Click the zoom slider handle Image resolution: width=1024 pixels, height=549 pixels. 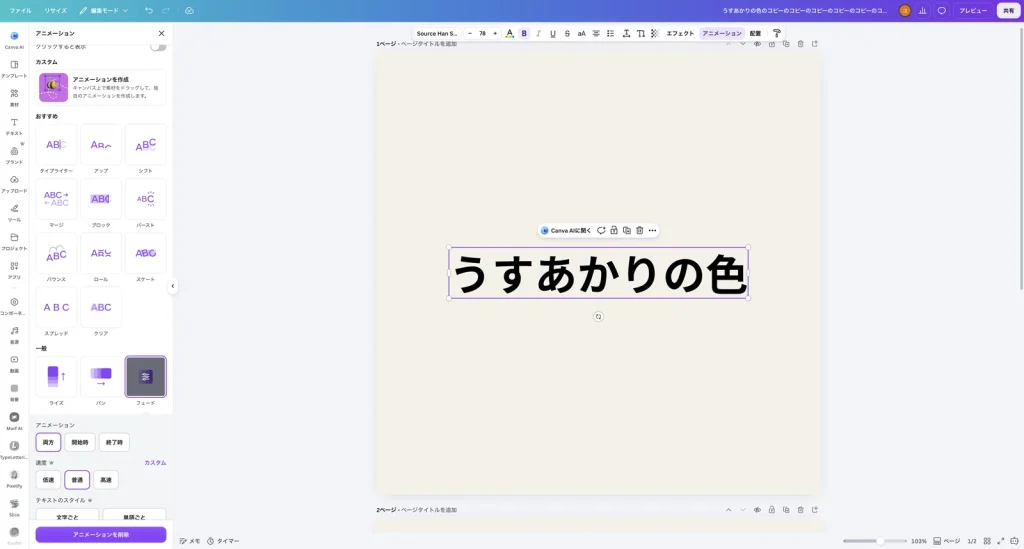pyautogui.click(x=880, y=541)
